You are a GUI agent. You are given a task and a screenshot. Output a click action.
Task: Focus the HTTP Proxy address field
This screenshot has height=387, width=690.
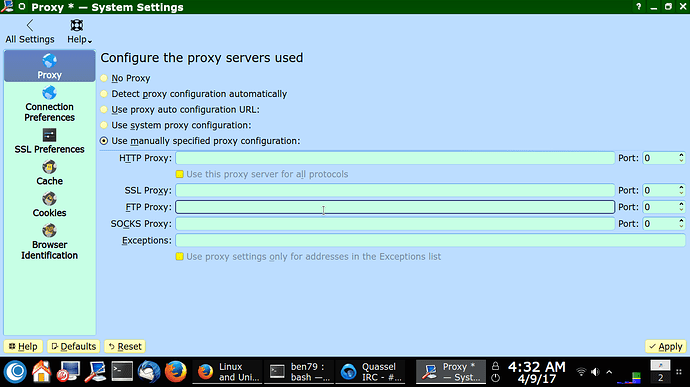pyautogui.click(x=395, y=158)
